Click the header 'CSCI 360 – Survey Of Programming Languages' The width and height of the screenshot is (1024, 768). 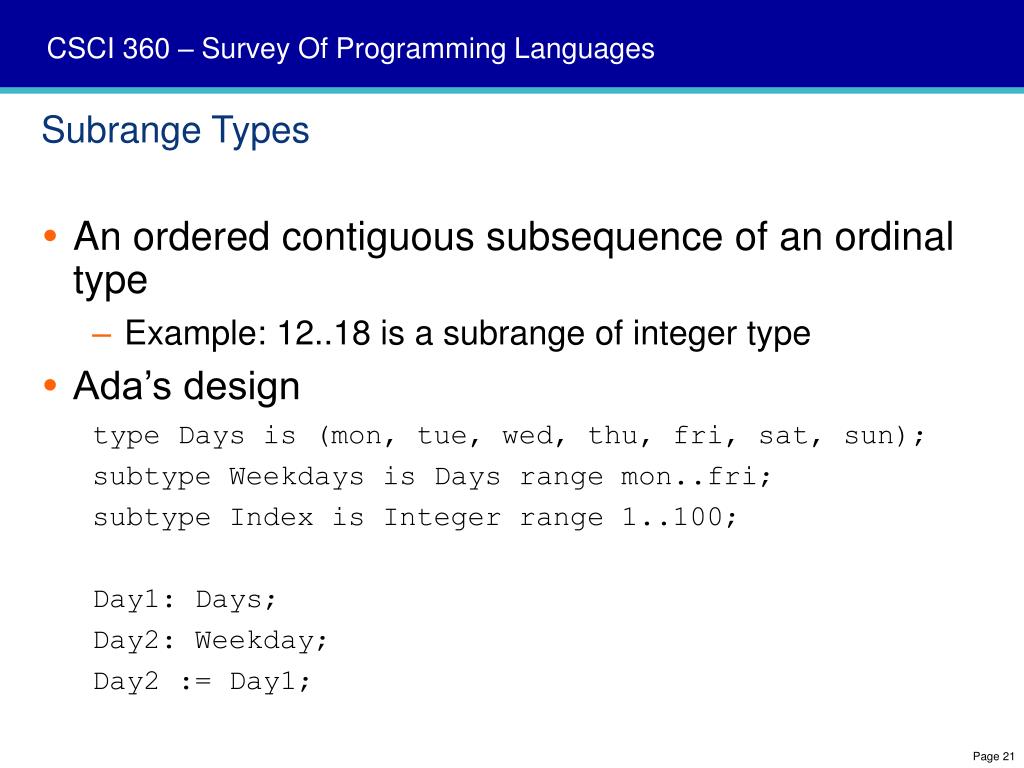coord(351,49)
